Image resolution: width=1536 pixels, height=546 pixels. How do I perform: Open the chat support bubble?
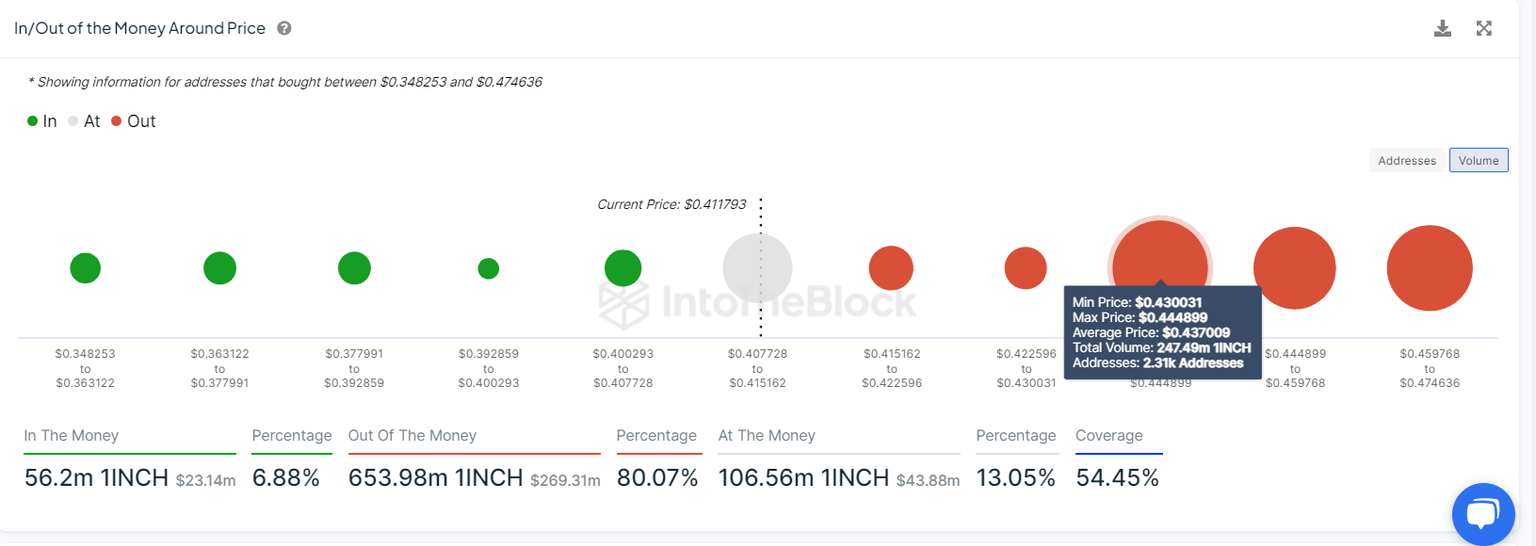click(x=1483, y=514)
